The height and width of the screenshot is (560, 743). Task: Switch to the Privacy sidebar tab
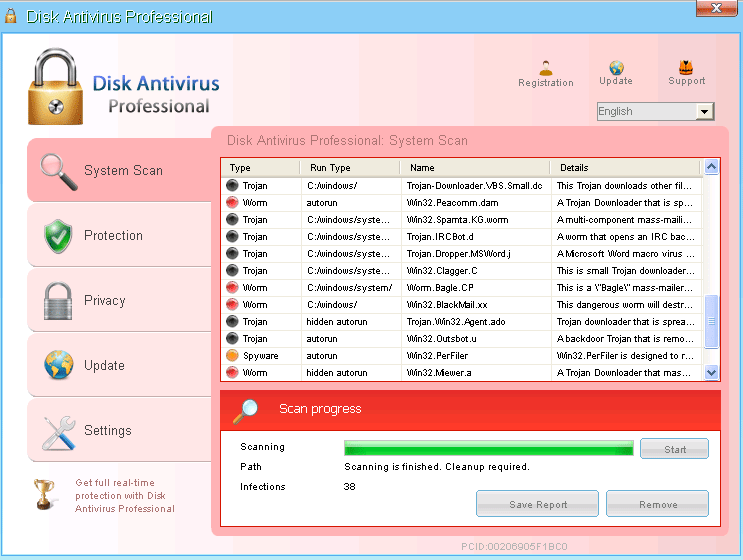[x=105, y=301]
